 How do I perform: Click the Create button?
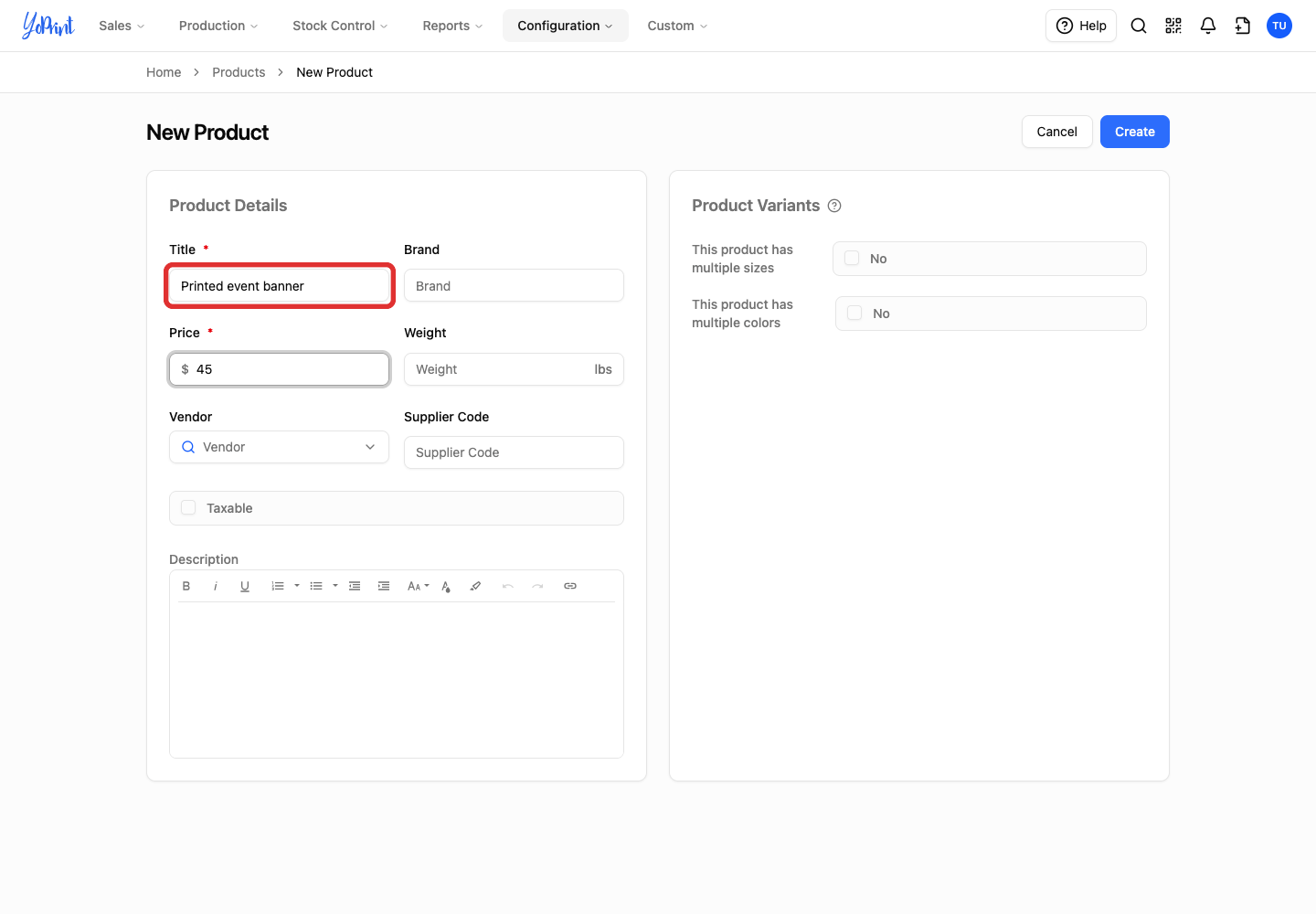pos(1134,132)
